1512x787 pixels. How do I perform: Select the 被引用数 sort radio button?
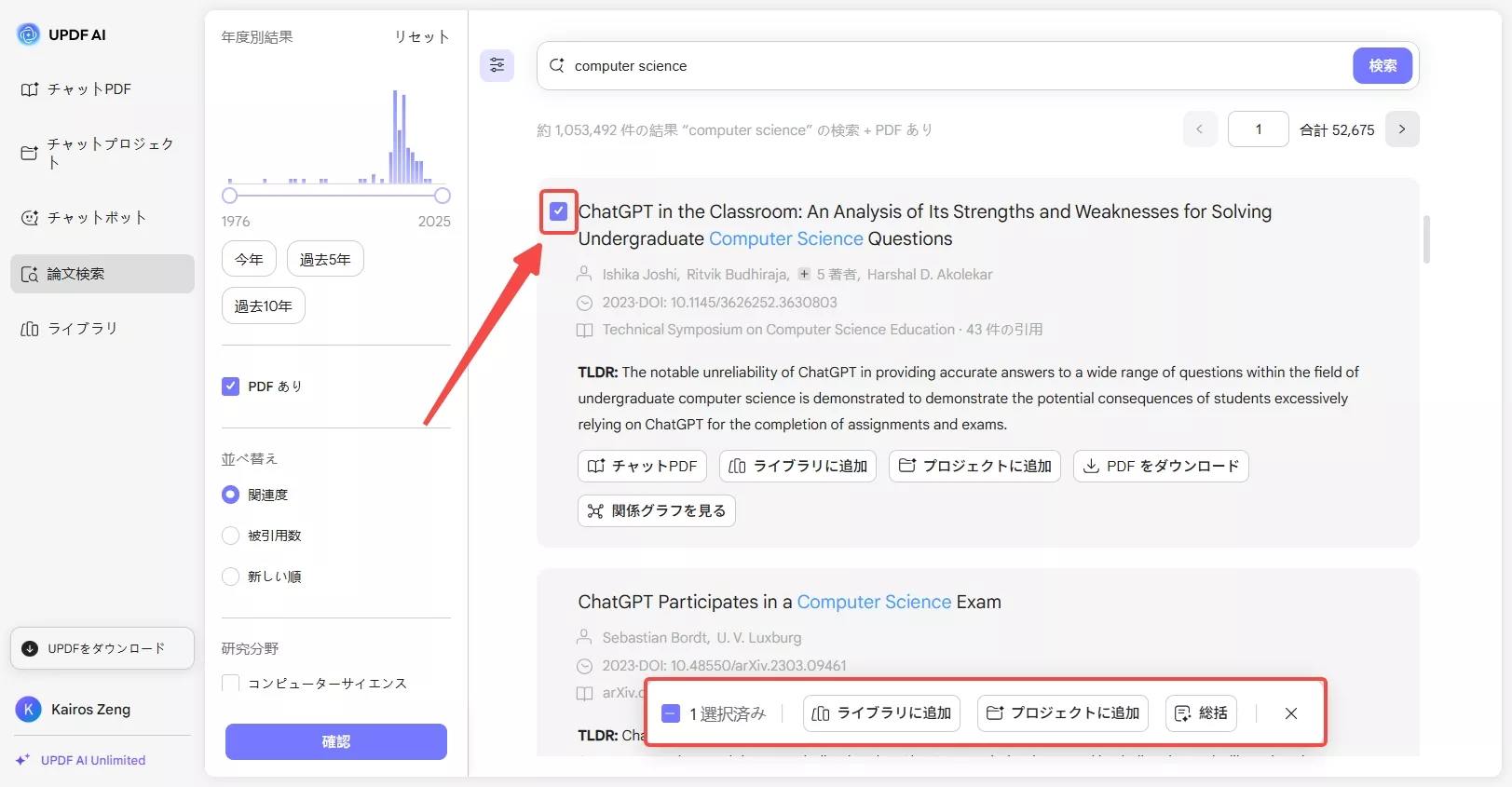point(230,536)
